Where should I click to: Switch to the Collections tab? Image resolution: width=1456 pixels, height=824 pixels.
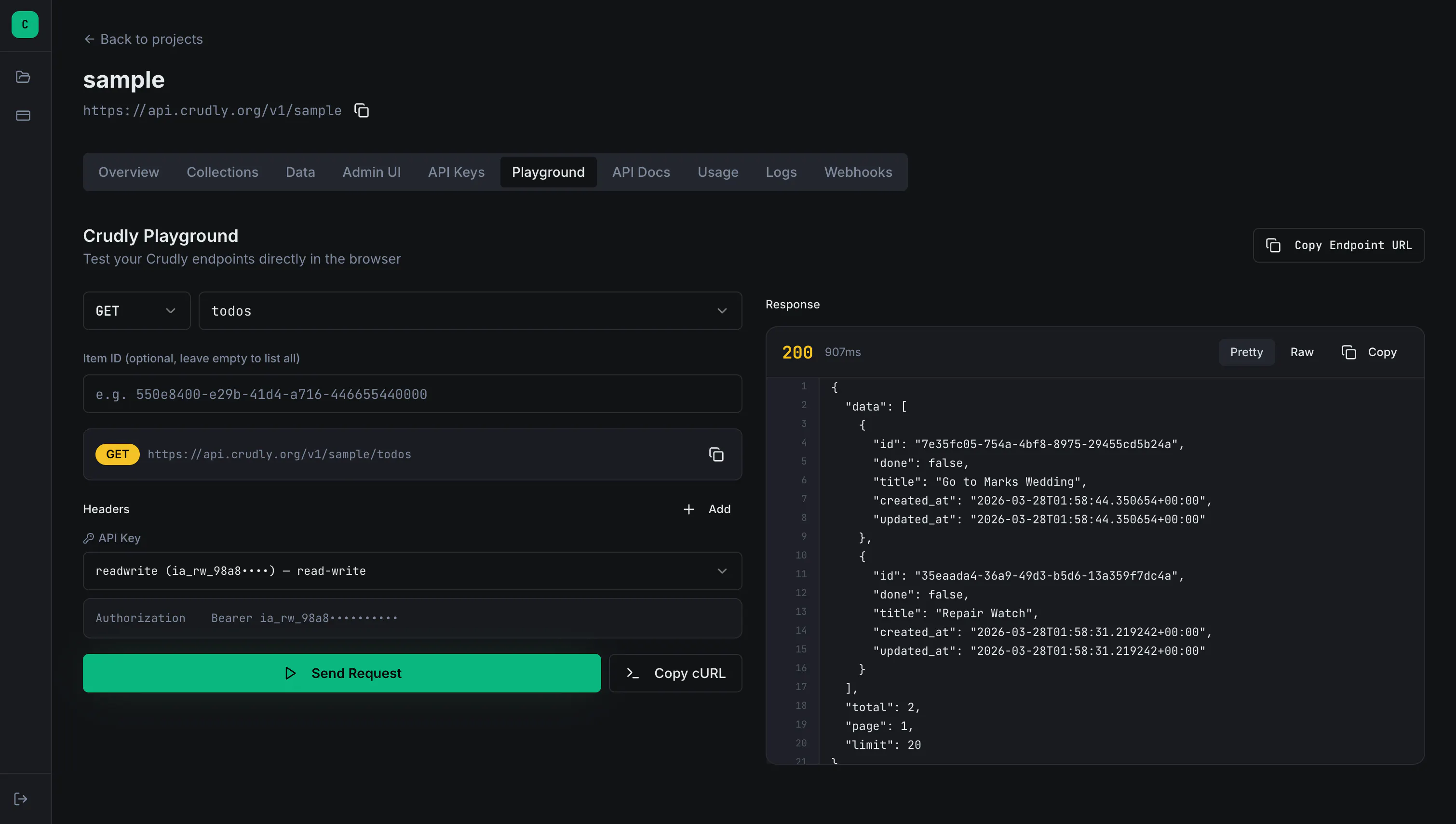coord(222,172)
